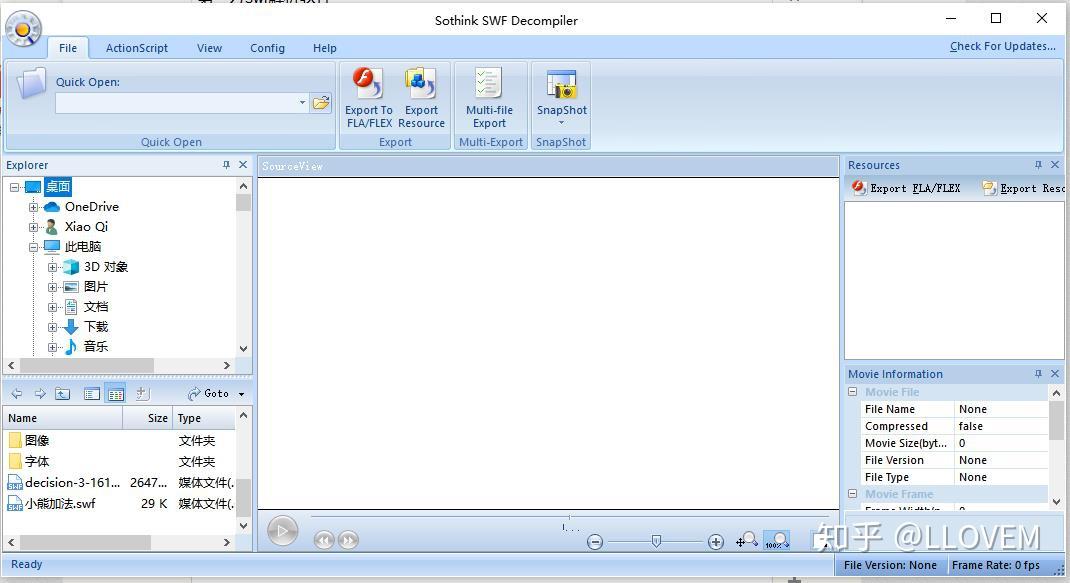Go up one folder level
Viewport: 1070px width, 583px height.
(x=63, y=394)
